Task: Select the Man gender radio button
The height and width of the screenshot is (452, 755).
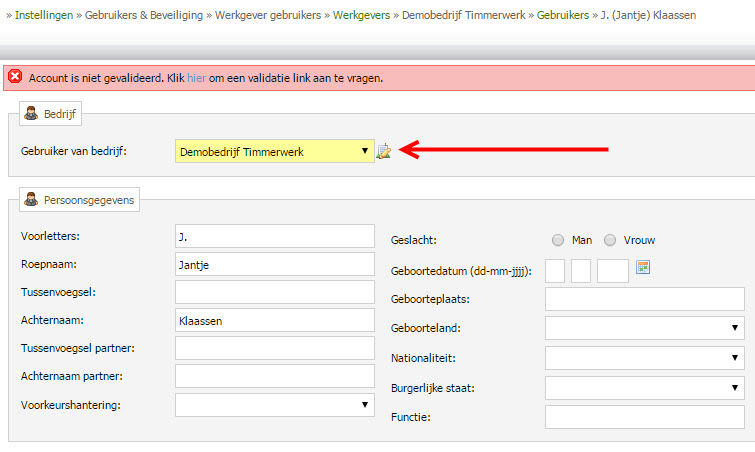Action: tap(558, 240)
